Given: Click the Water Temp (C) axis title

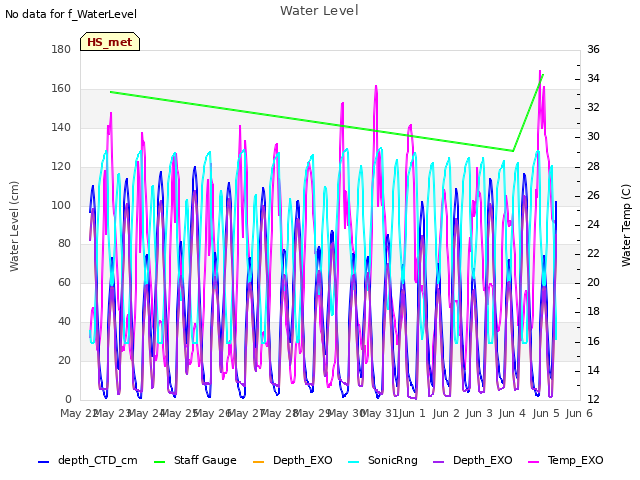Looking at the screenshot, I should [626, 226].
